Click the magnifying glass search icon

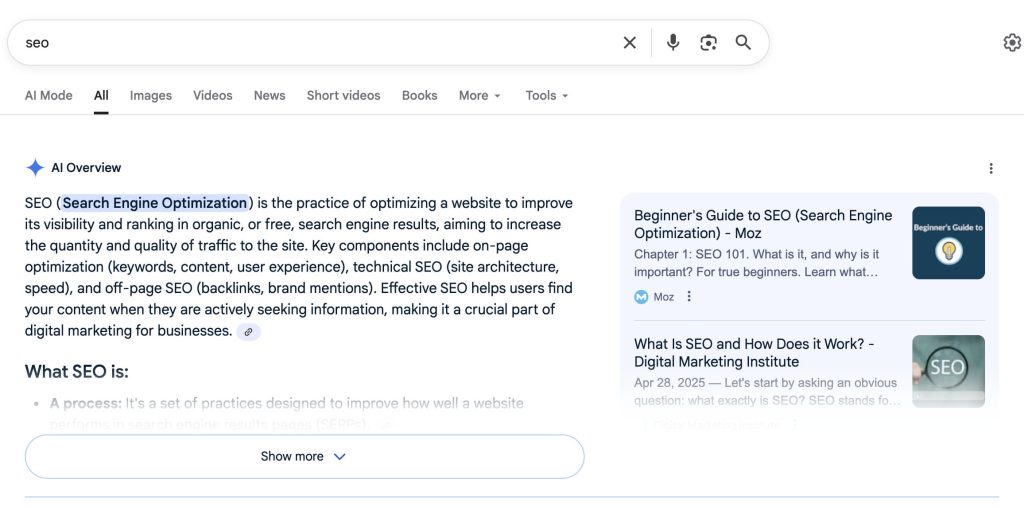[743, 43]
